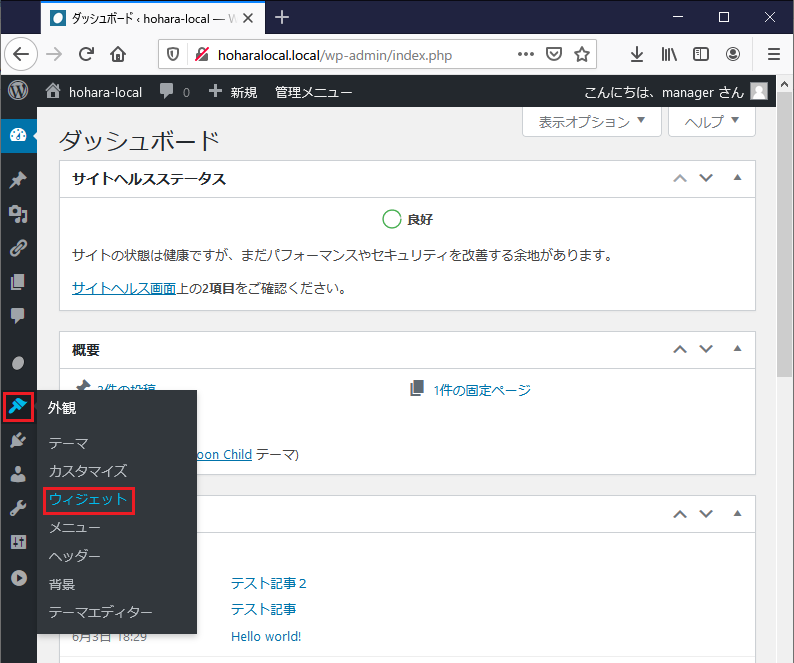The image size is (794, 663).
Task: Toggle the 概要 panel with triangle button
Action: 737,349
